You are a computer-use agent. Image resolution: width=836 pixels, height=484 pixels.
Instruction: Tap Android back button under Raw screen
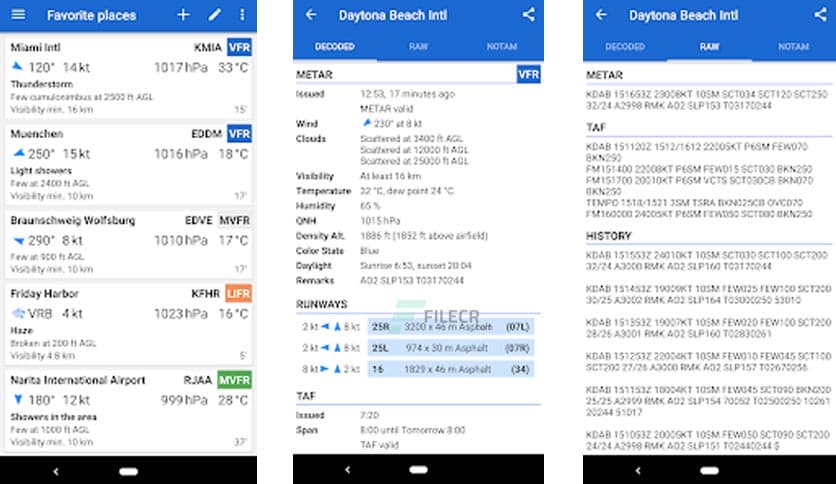coord(638,471)
